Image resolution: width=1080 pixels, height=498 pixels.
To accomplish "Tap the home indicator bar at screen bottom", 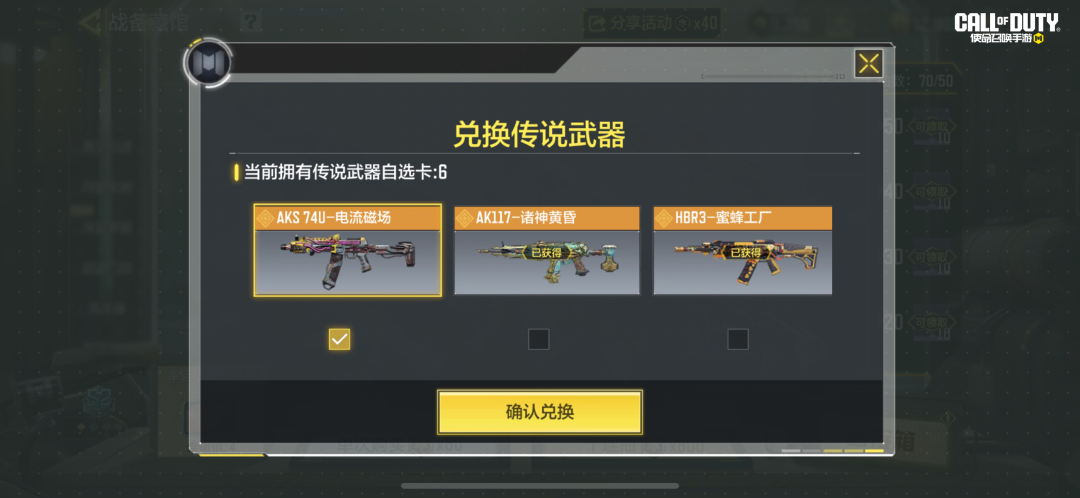I will tap(539, 486).
